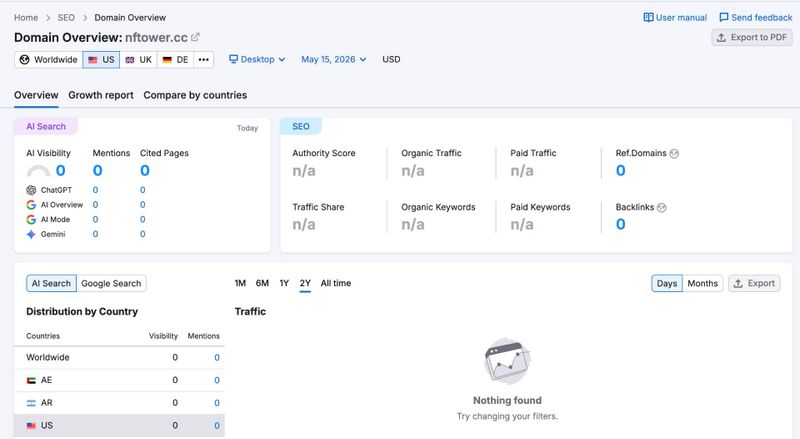
Task: Switch to Growth report tab
Action: pos(101,95)
